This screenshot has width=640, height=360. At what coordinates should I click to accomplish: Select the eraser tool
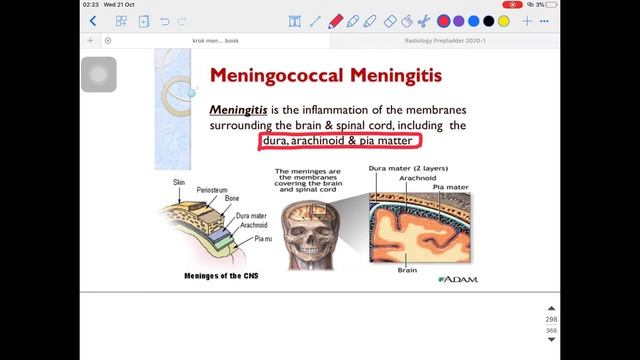(390, 21)
